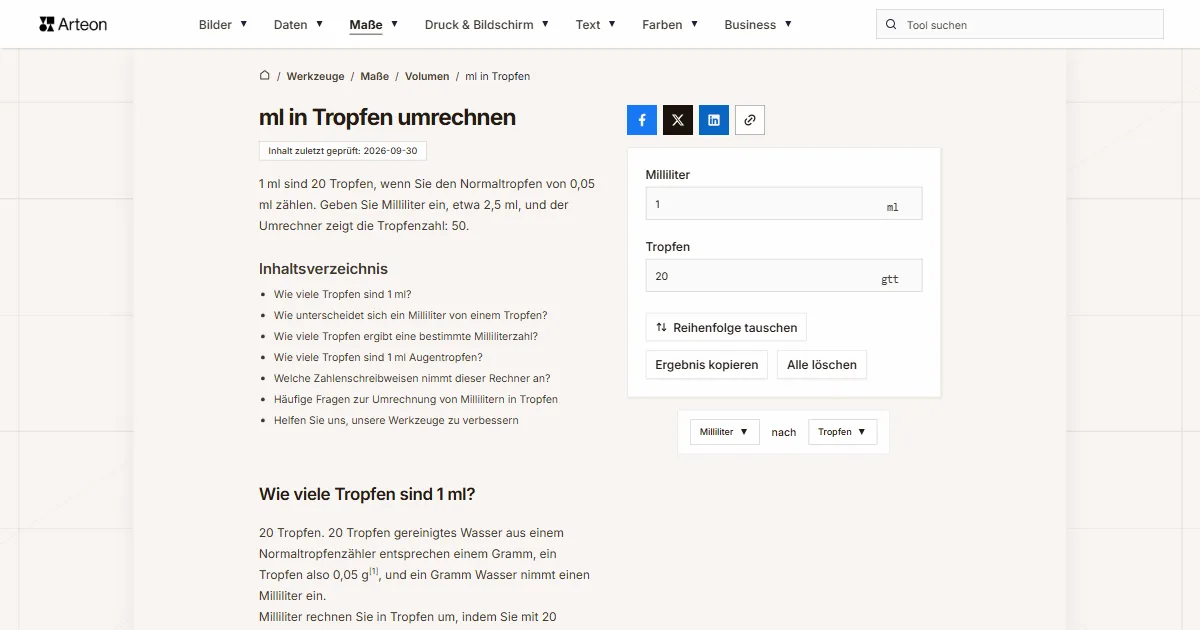Jump to 'Häufige Fragen' section
1200x630 pixels.
(416, 399)
